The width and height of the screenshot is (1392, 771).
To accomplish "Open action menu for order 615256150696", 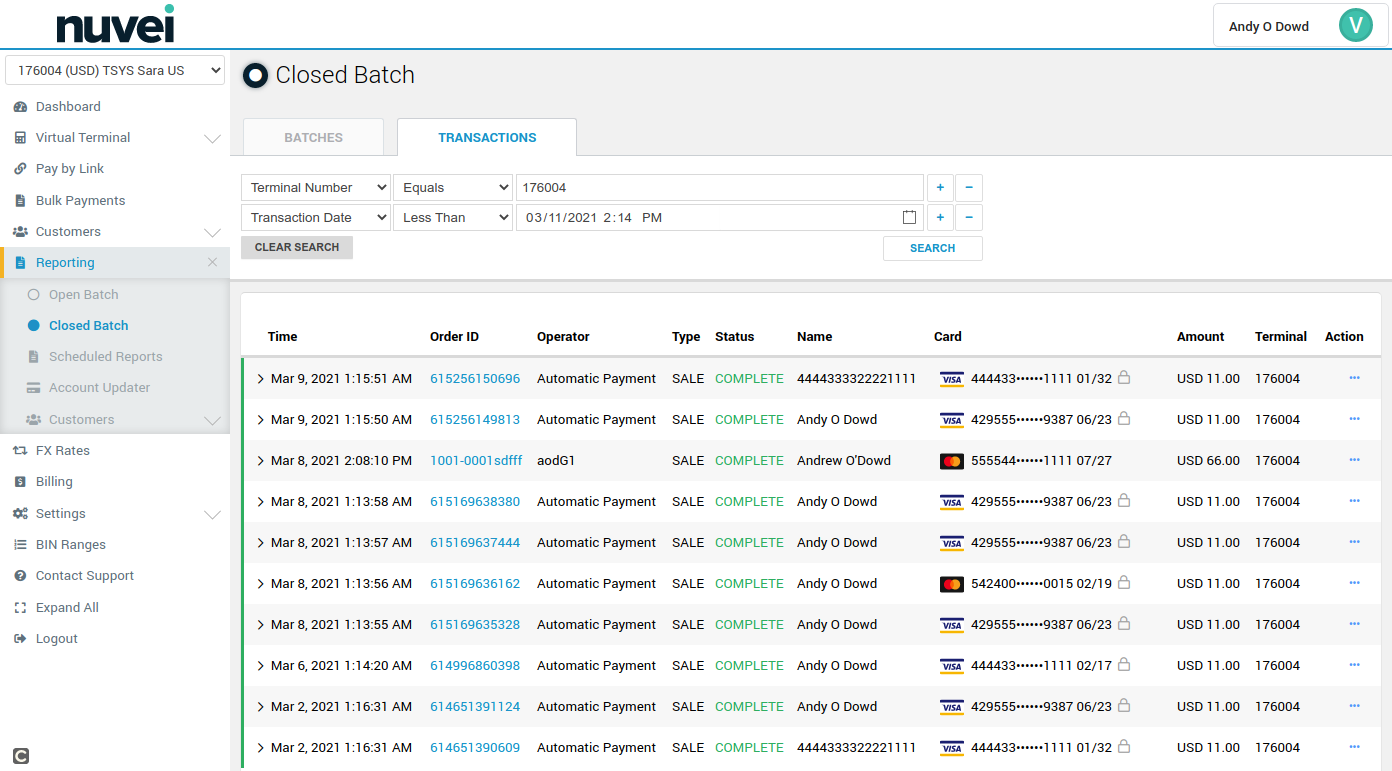I will click(x=1354, y=379).
